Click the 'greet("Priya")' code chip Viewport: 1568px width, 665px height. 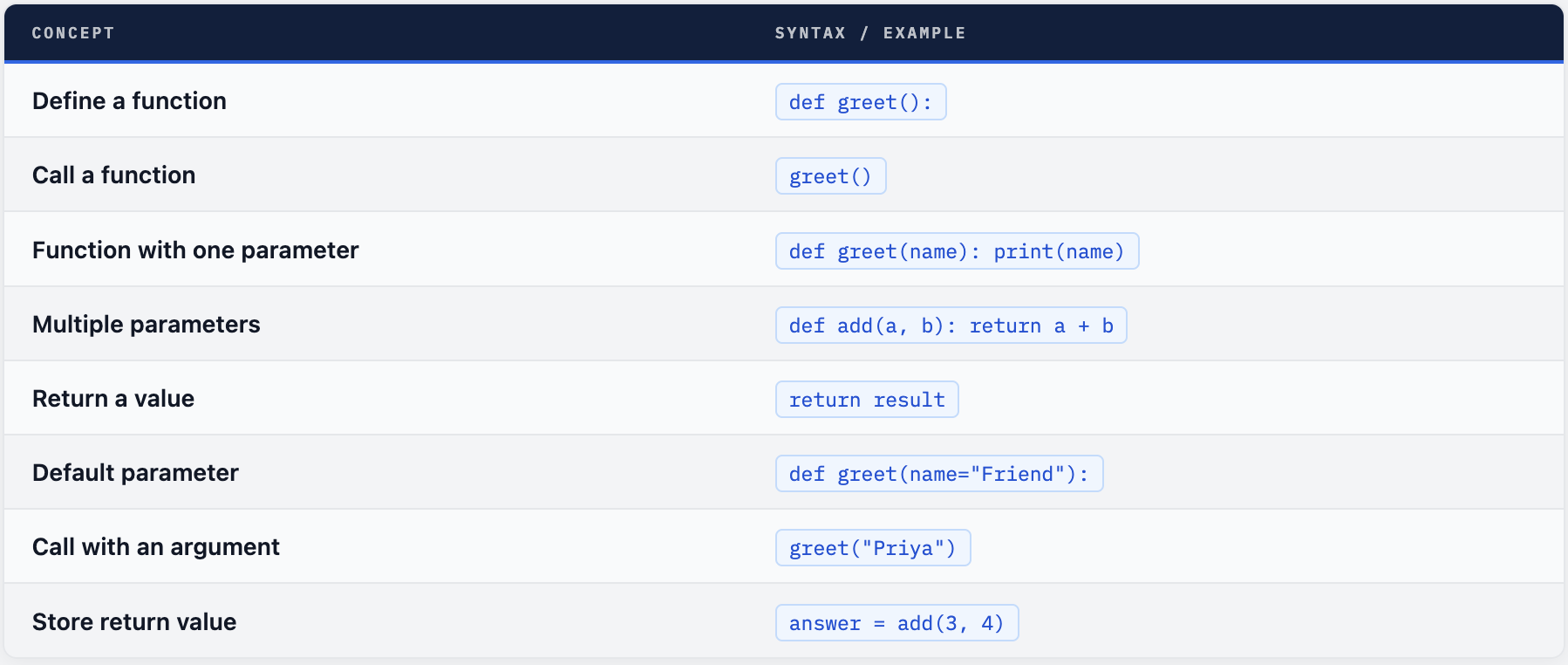[x=872, y=548]
